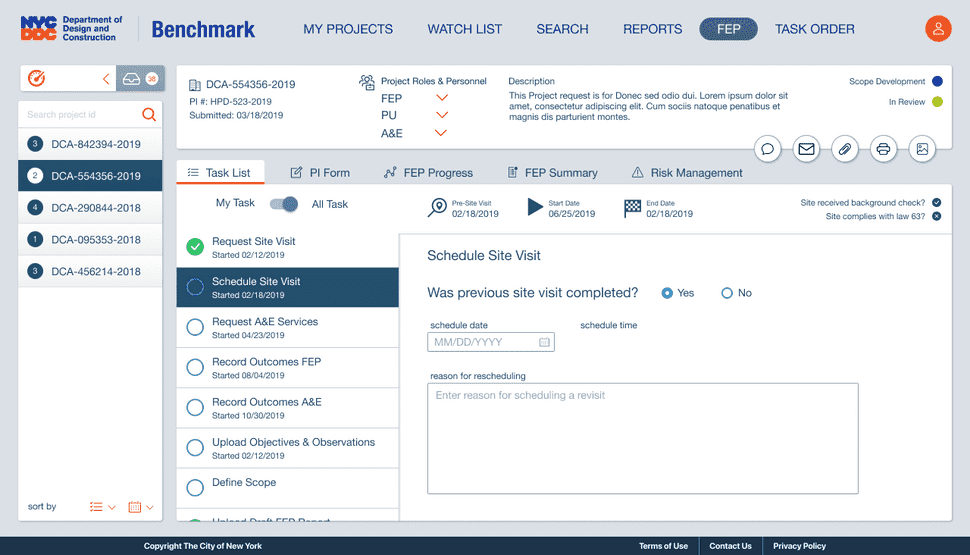Click number badge for DCA-095353-2018

coord(35,239)
